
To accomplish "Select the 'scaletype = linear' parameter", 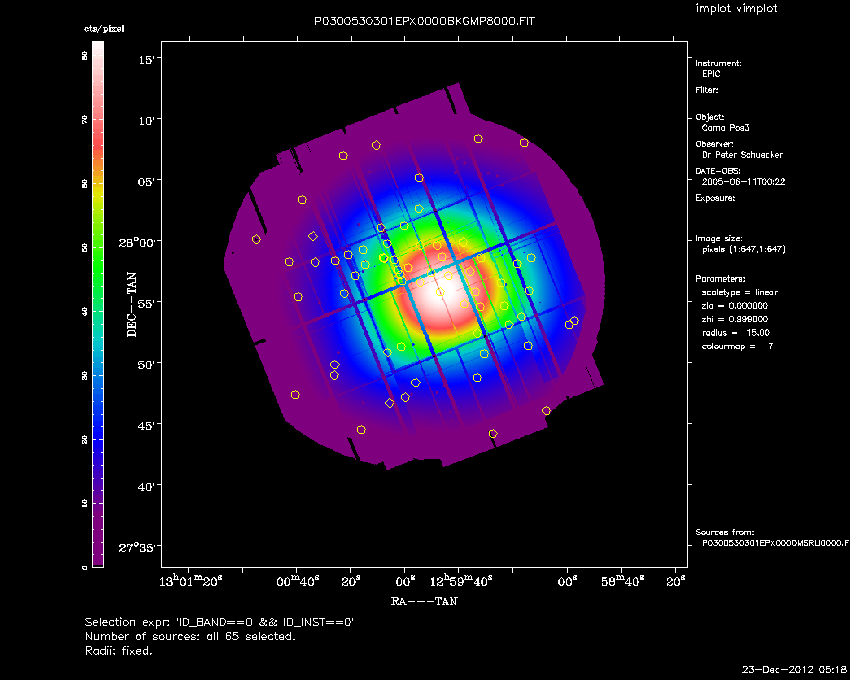I will point(740,292).
